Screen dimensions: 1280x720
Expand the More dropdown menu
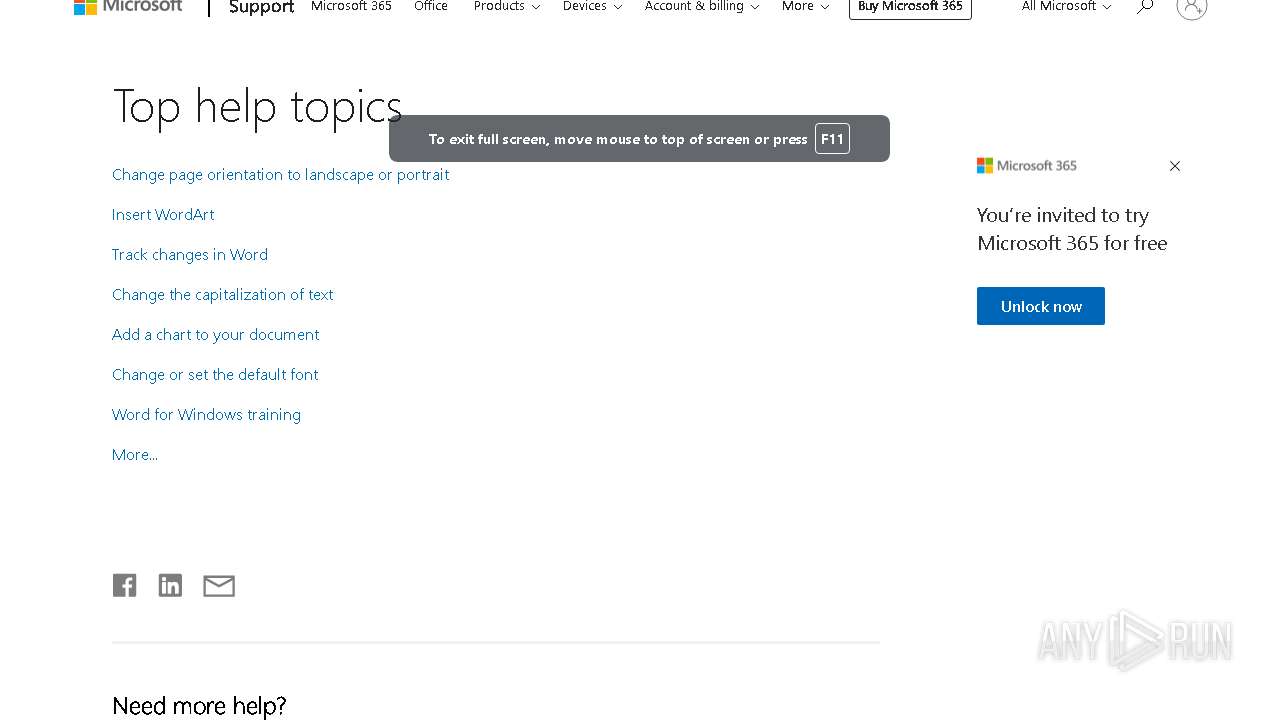805,6
